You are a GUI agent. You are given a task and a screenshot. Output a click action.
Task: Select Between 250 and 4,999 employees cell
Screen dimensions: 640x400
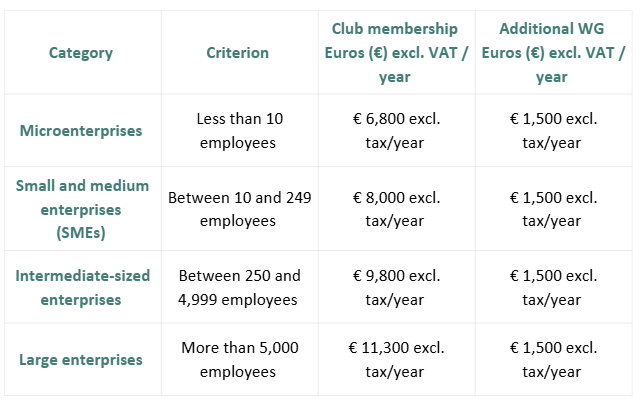(239, 287)
